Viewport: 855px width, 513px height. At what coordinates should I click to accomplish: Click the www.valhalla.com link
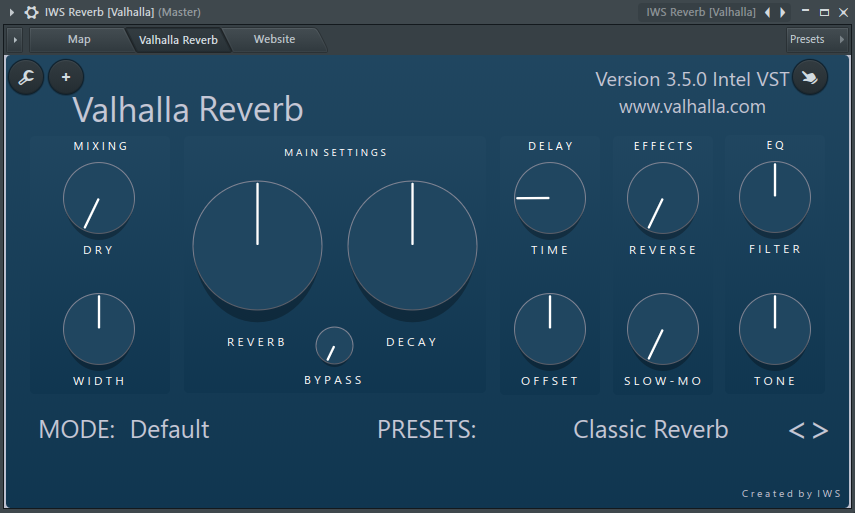[x=692, y=107]
